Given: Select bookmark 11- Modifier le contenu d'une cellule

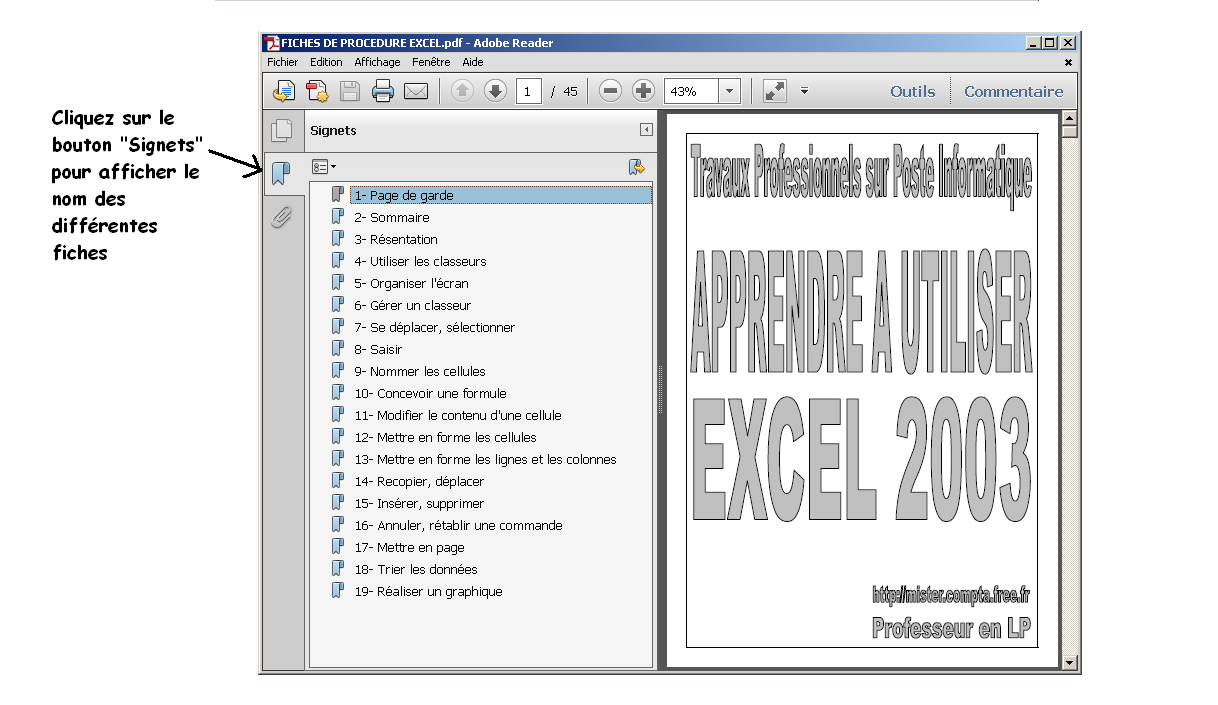Looking at the screenshot, I should 458,415.
